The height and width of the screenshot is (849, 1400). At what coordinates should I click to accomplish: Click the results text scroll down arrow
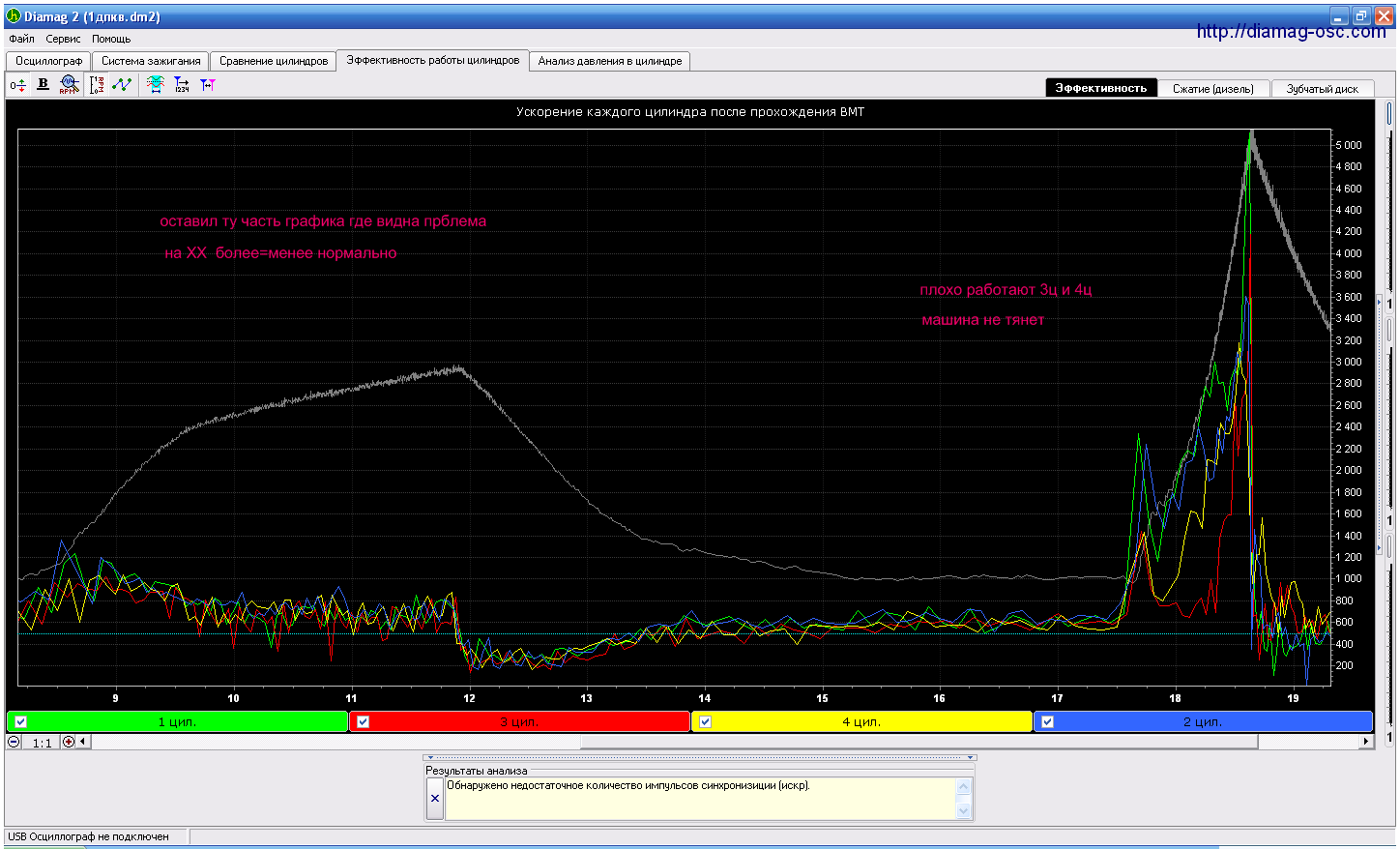tap(964, 811)
